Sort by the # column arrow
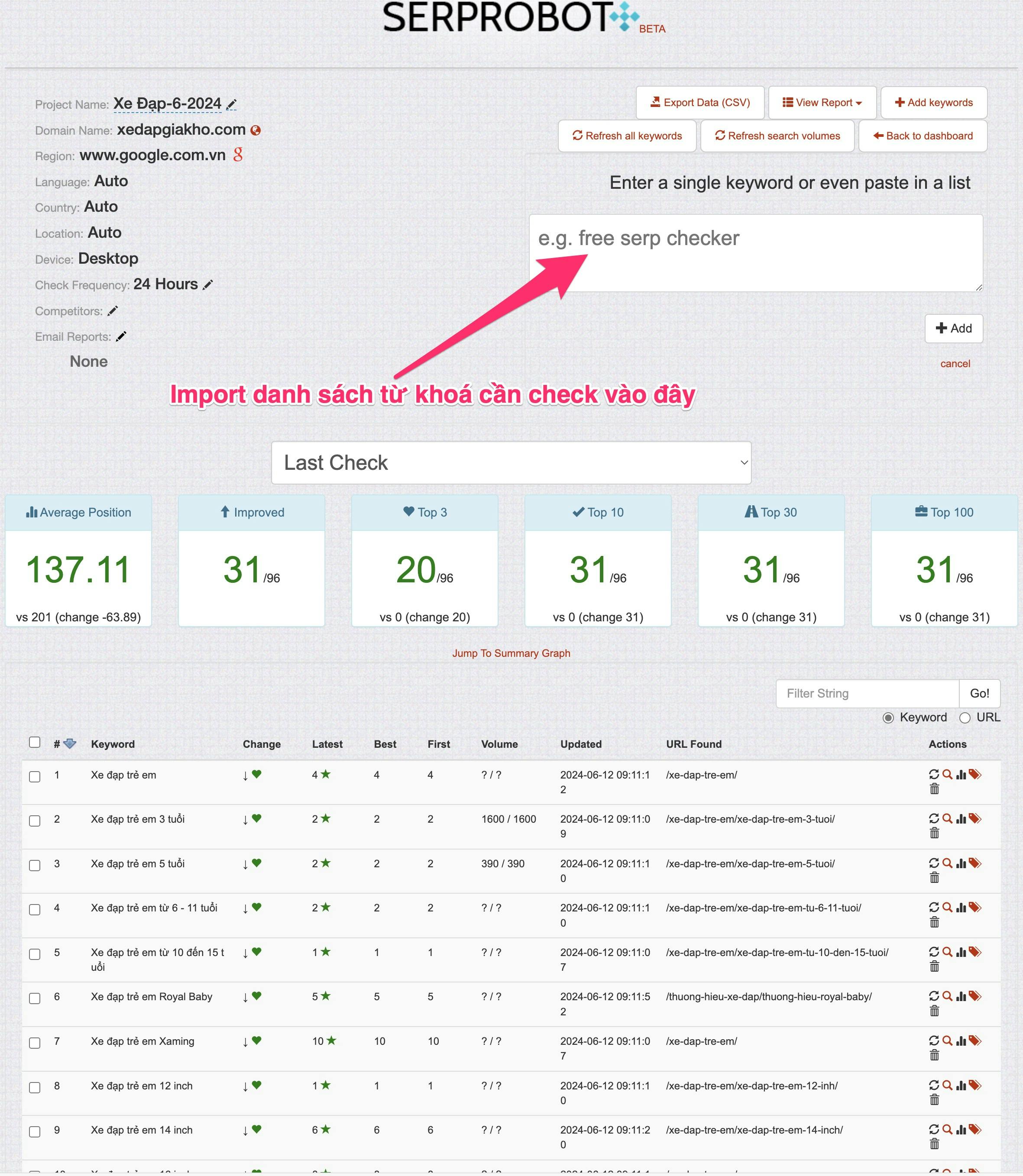 tap(70, 743)
